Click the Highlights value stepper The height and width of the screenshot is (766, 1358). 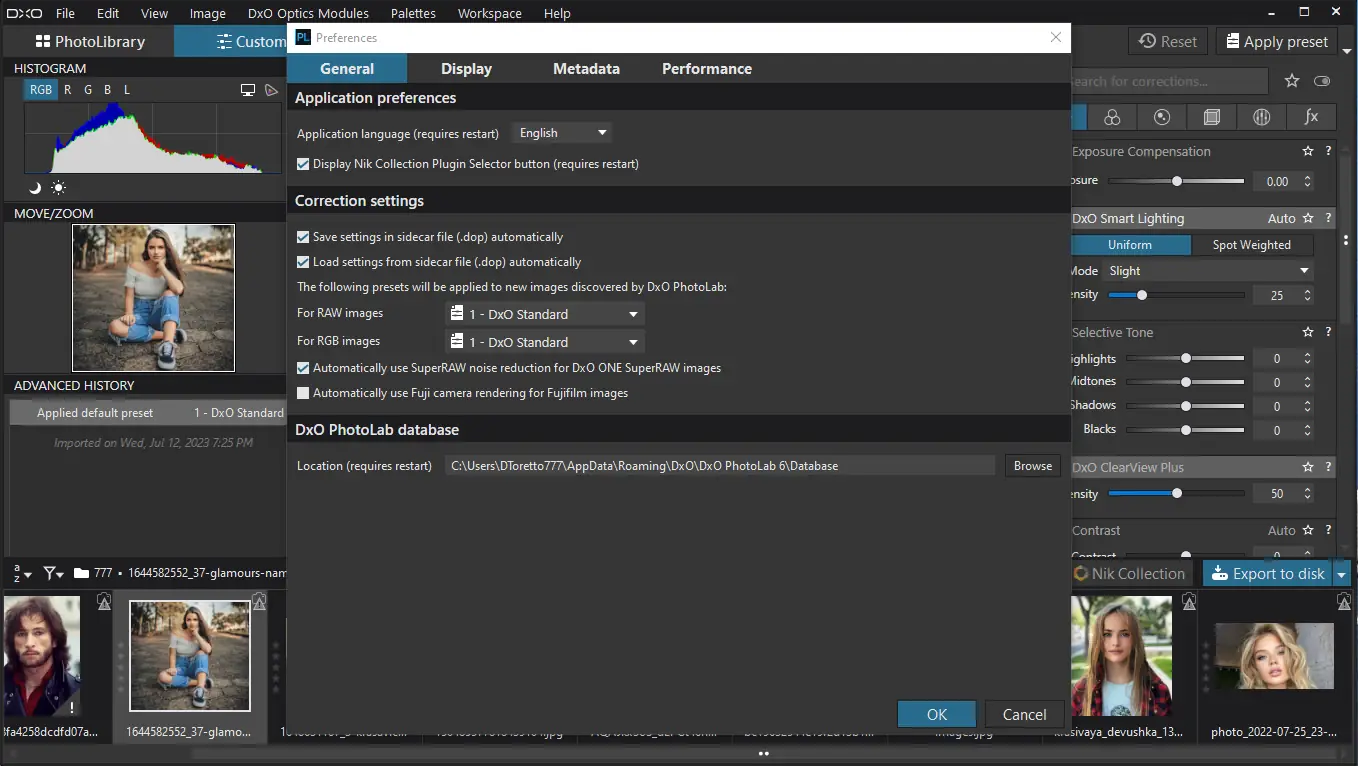[x=1307, y=359]
